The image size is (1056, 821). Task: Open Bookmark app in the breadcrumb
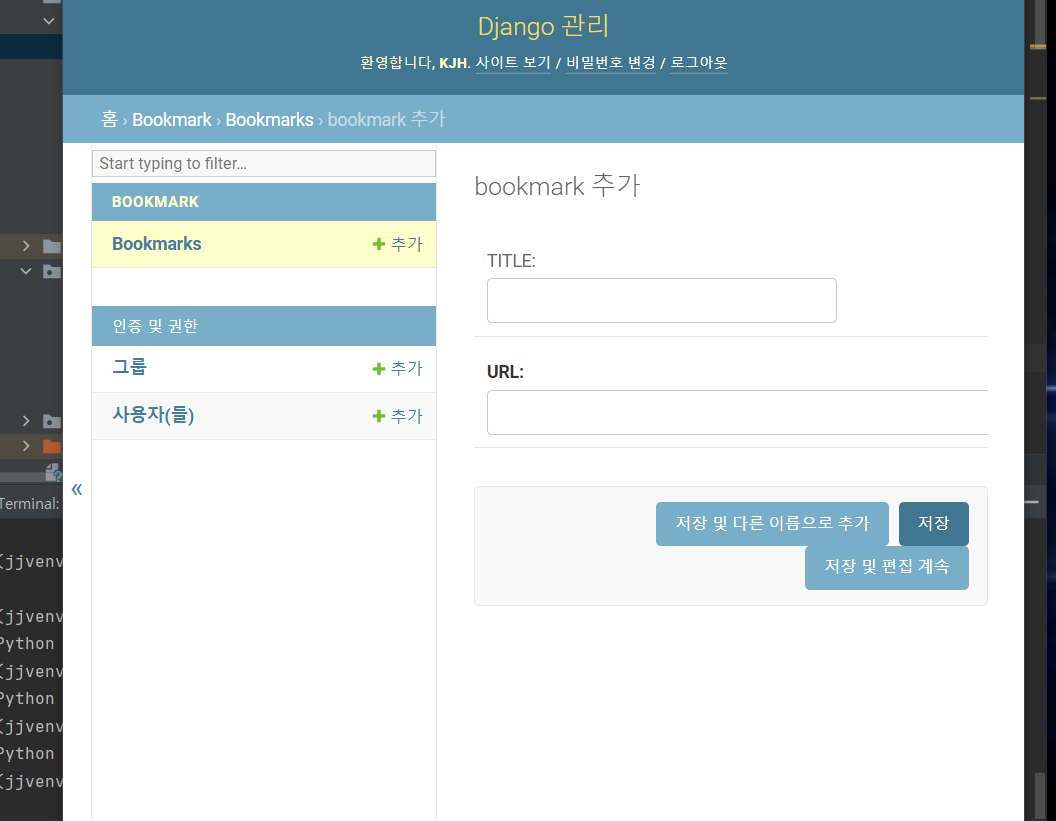[172, 119]
